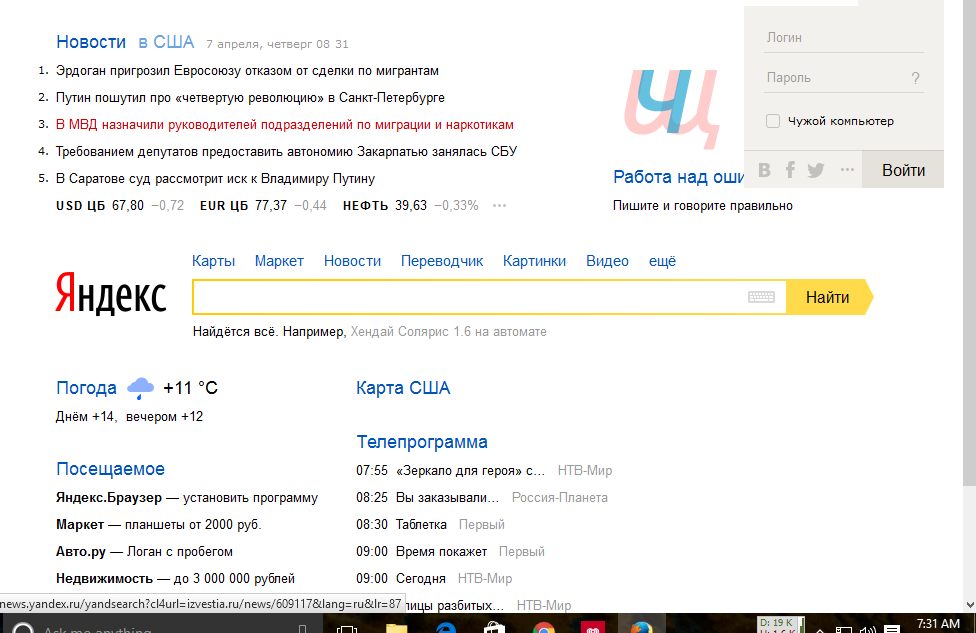Log in with VK social icon
The image size is (976, 633).
pos(765,169)
